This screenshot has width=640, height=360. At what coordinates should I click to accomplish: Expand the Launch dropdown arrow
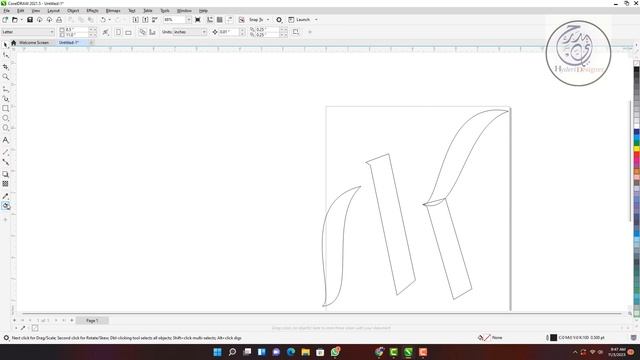[316, 20]
